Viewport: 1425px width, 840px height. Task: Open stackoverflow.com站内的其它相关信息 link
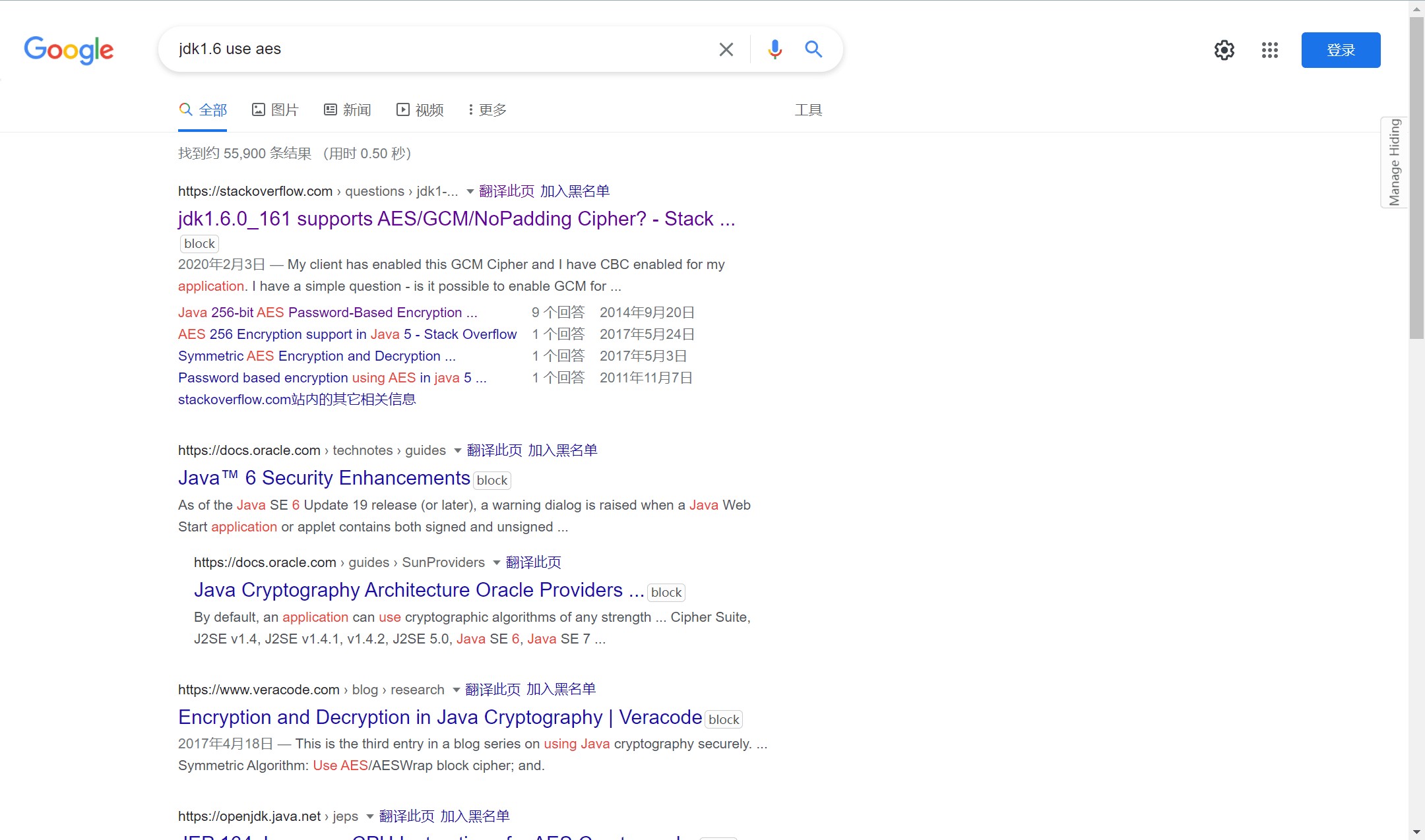[297, 400]
